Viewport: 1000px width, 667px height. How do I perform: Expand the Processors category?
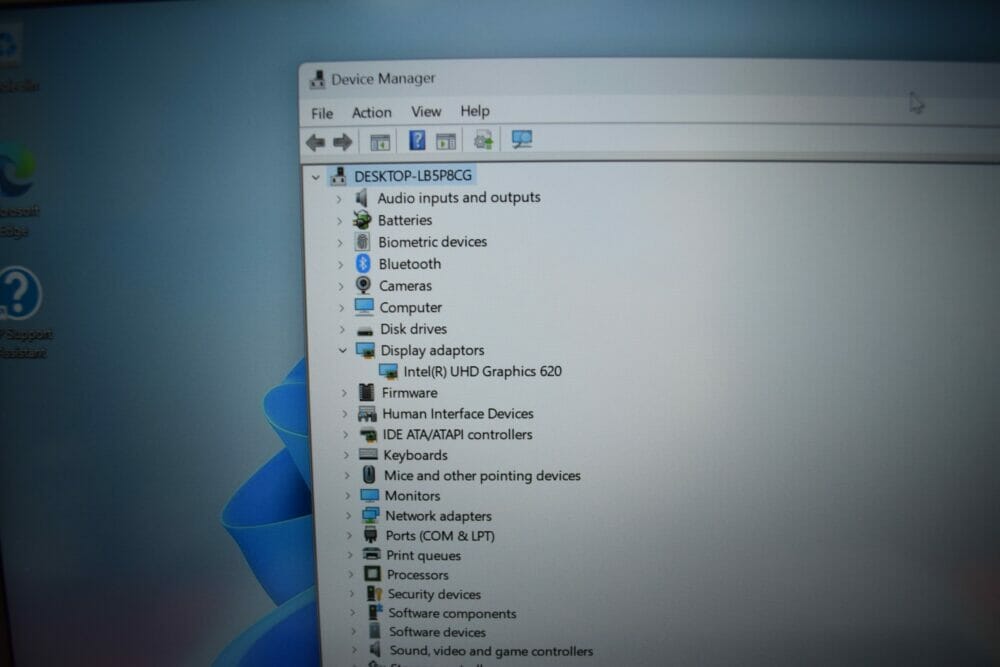(350, 575)
